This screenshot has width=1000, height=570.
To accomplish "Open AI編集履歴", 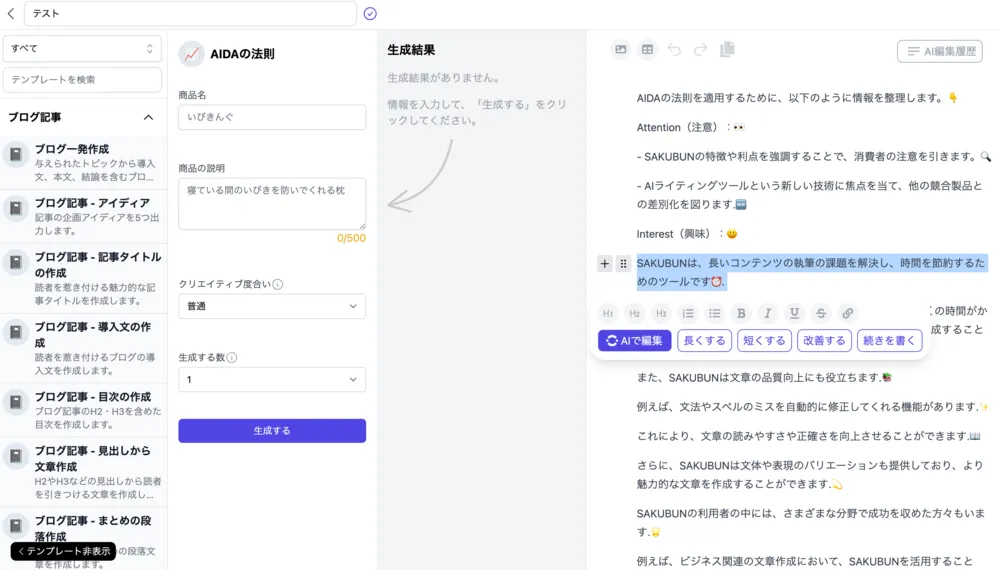I will 940,51.
